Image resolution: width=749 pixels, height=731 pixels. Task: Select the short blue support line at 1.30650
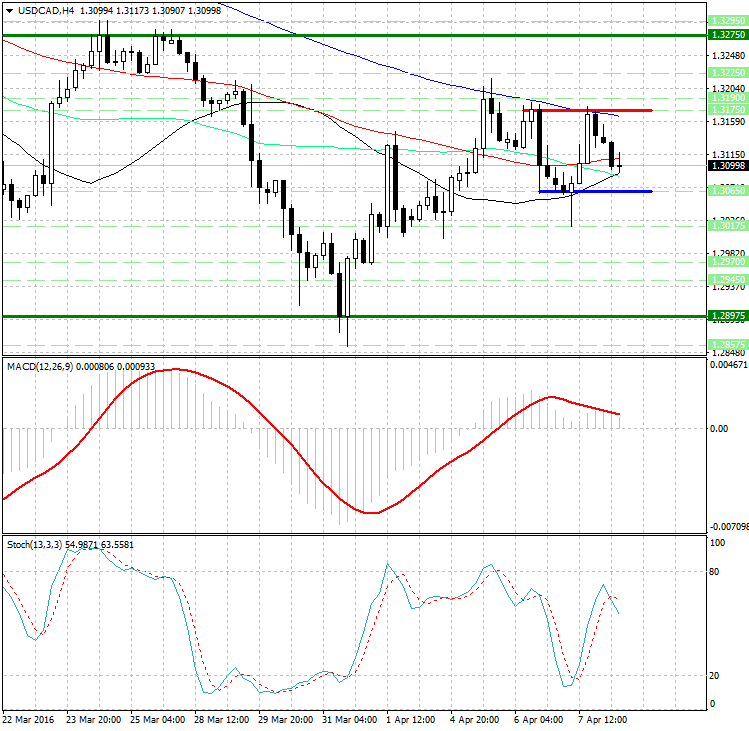pos(595,191)
